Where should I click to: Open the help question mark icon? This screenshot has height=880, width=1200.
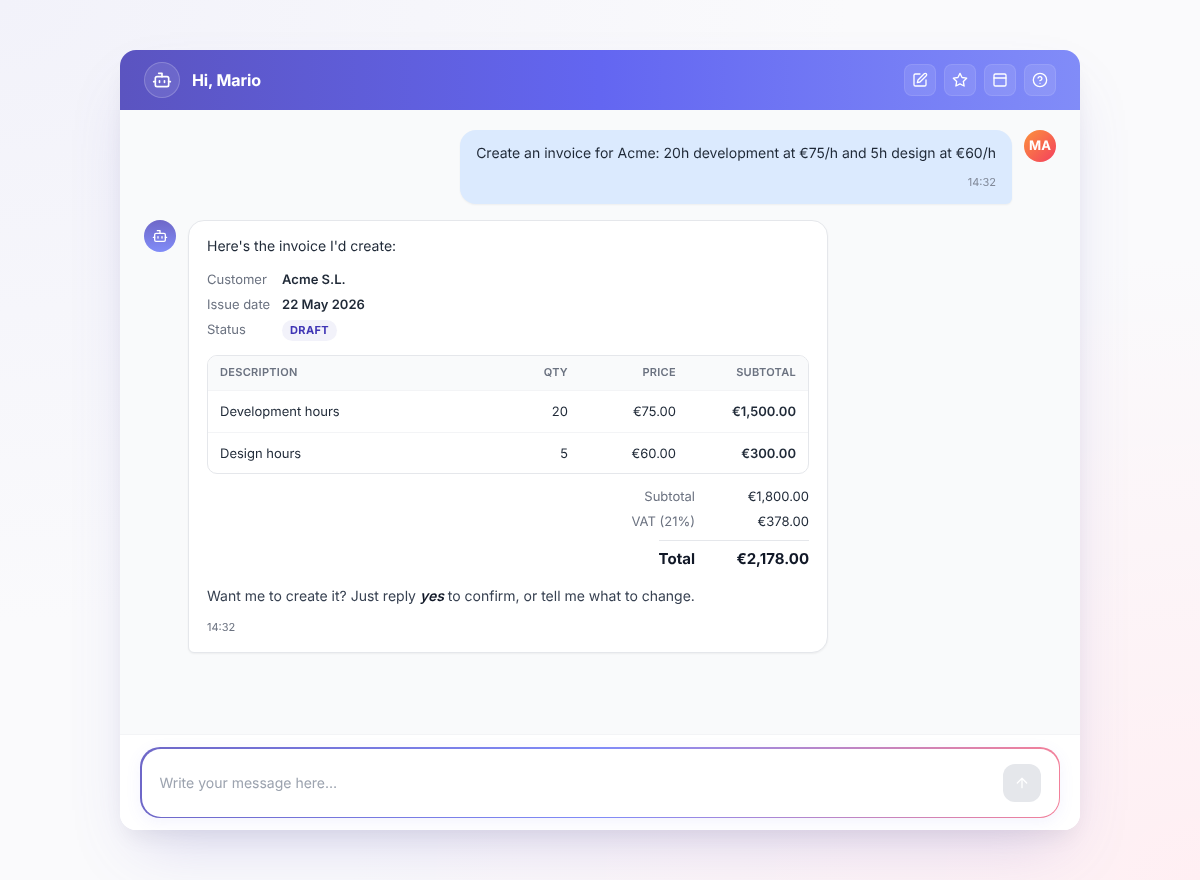pyautogui.click(x=1040, y=80)
